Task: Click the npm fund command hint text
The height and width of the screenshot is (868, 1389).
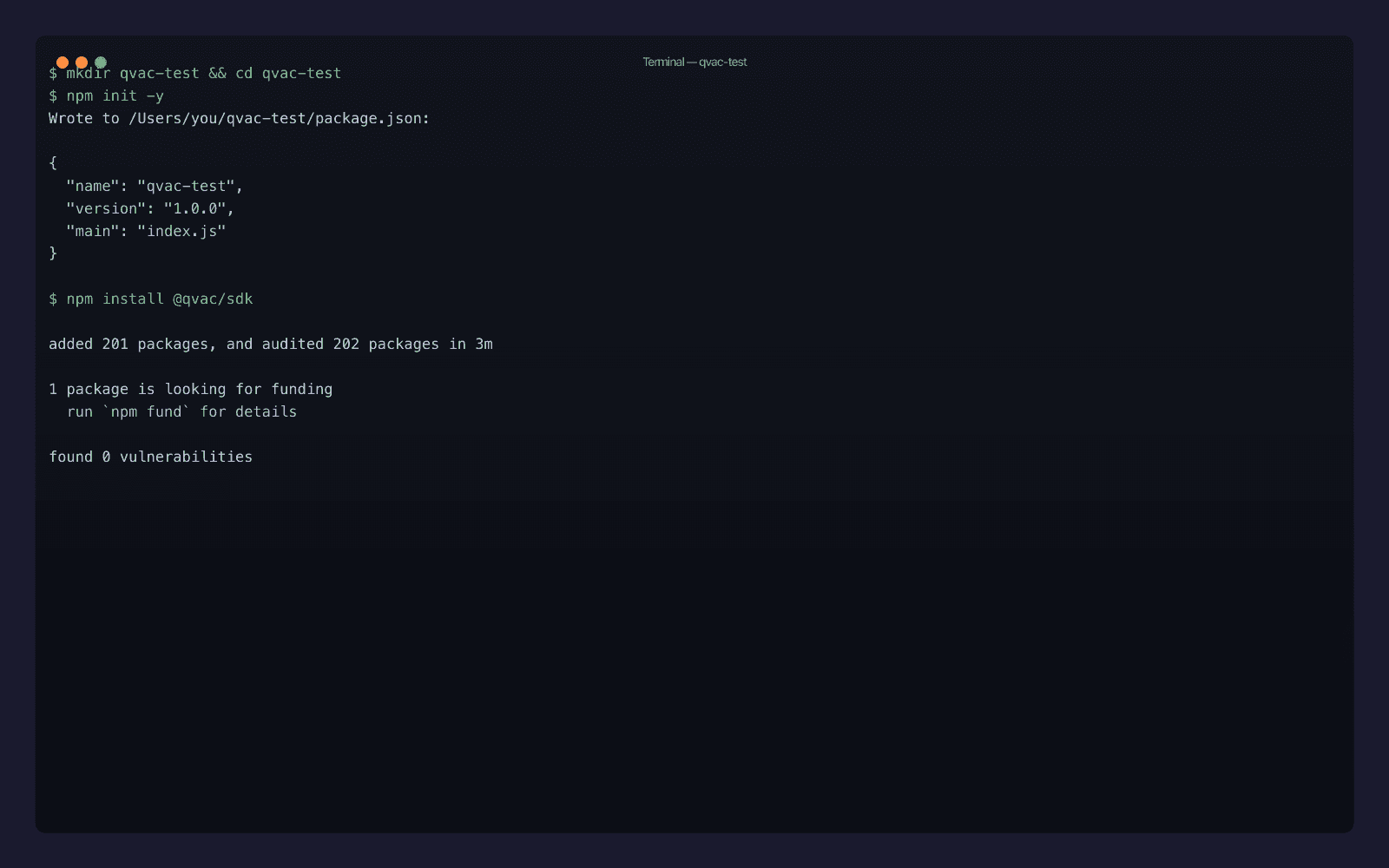Action: click(x=148, y=411)
